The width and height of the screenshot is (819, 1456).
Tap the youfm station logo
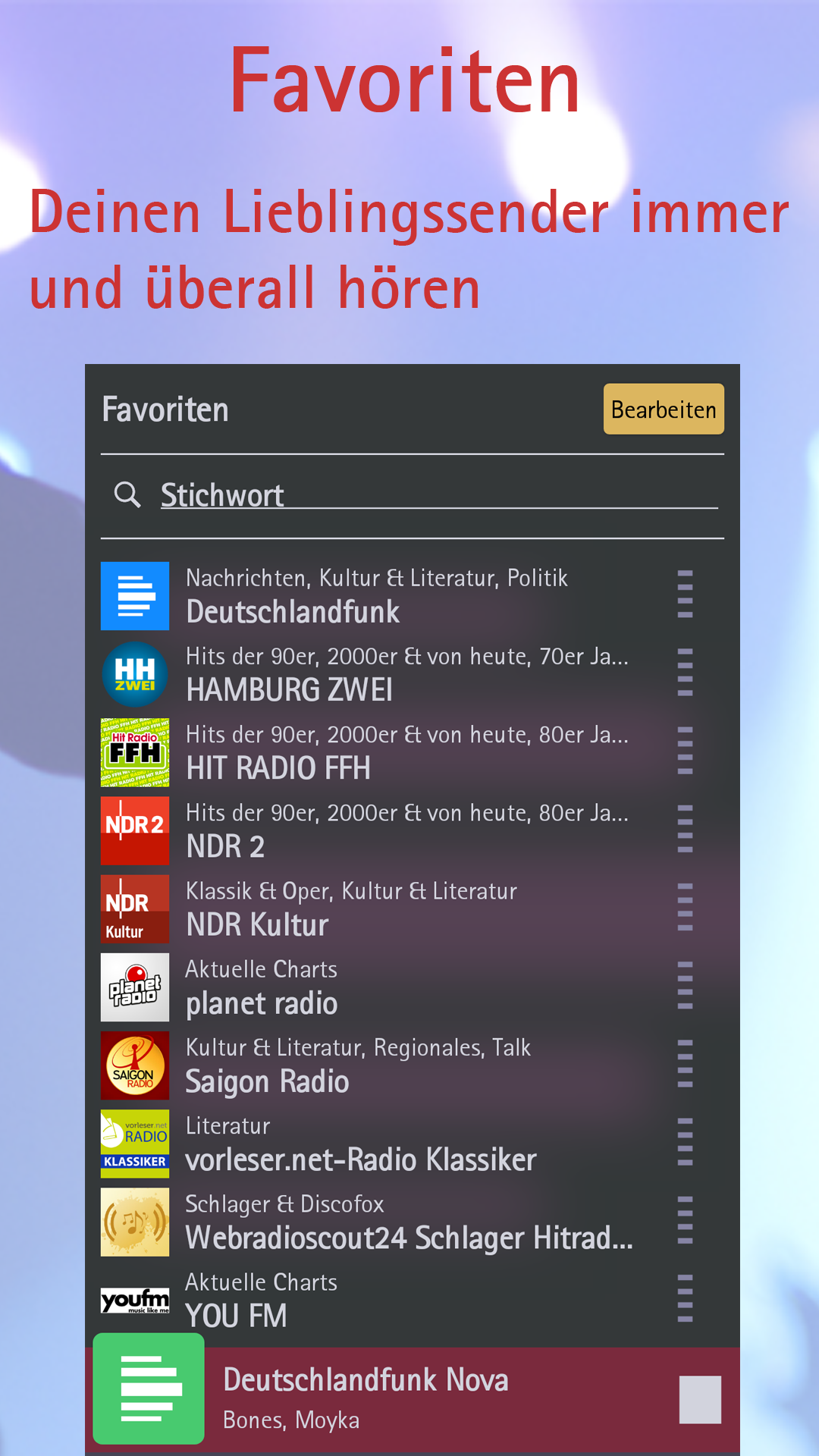tap(135, 1300)
